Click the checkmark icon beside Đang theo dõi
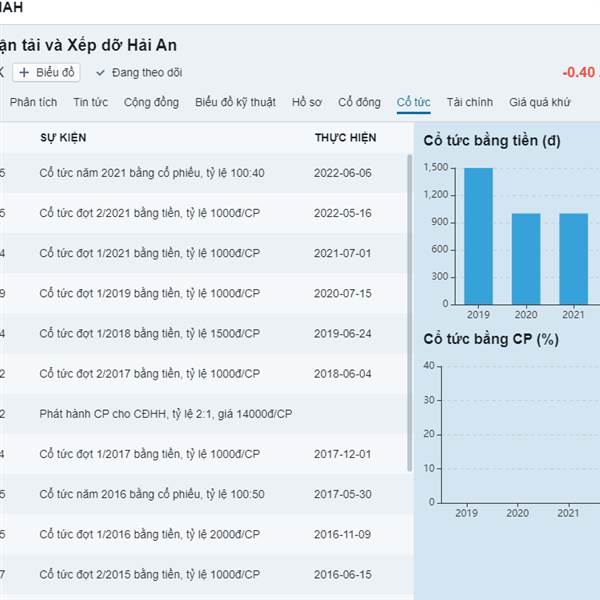This screenshot has height=600, width=600. (100, 73)
